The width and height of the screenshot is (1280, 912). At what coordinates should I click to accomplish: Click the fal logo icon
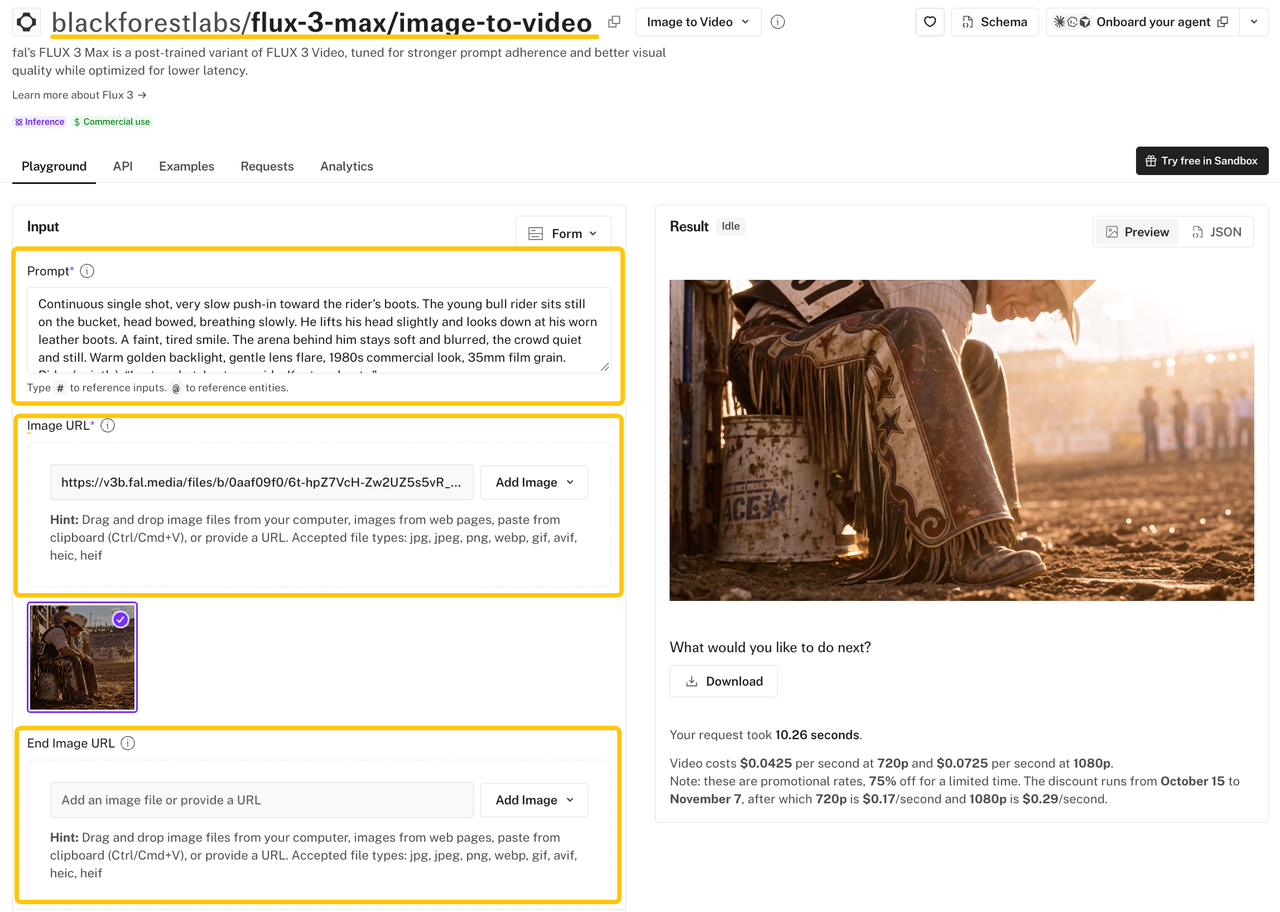coord(26,22)
